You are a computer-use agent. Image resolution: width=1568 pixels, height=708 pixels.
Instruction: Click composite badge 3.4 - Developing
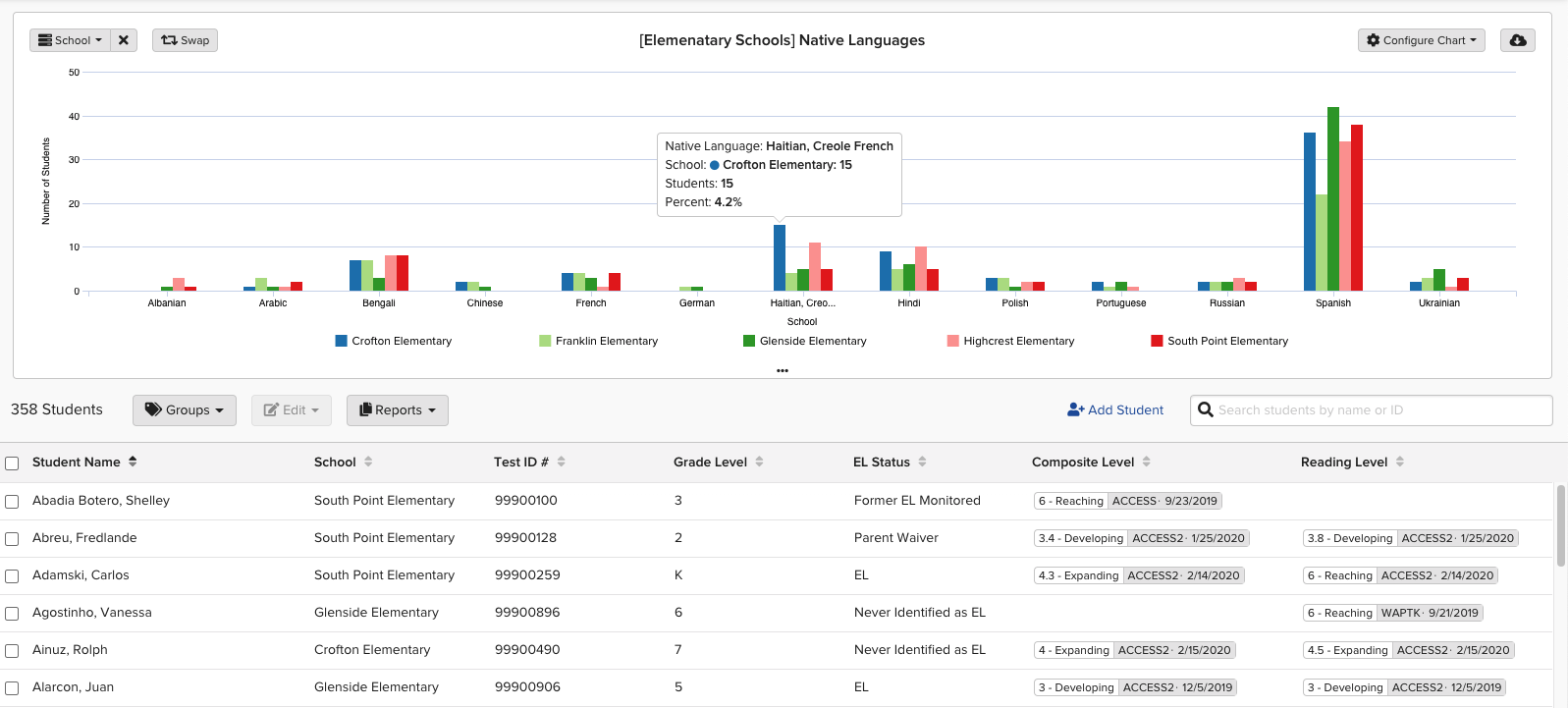[x=1142, y=538]
